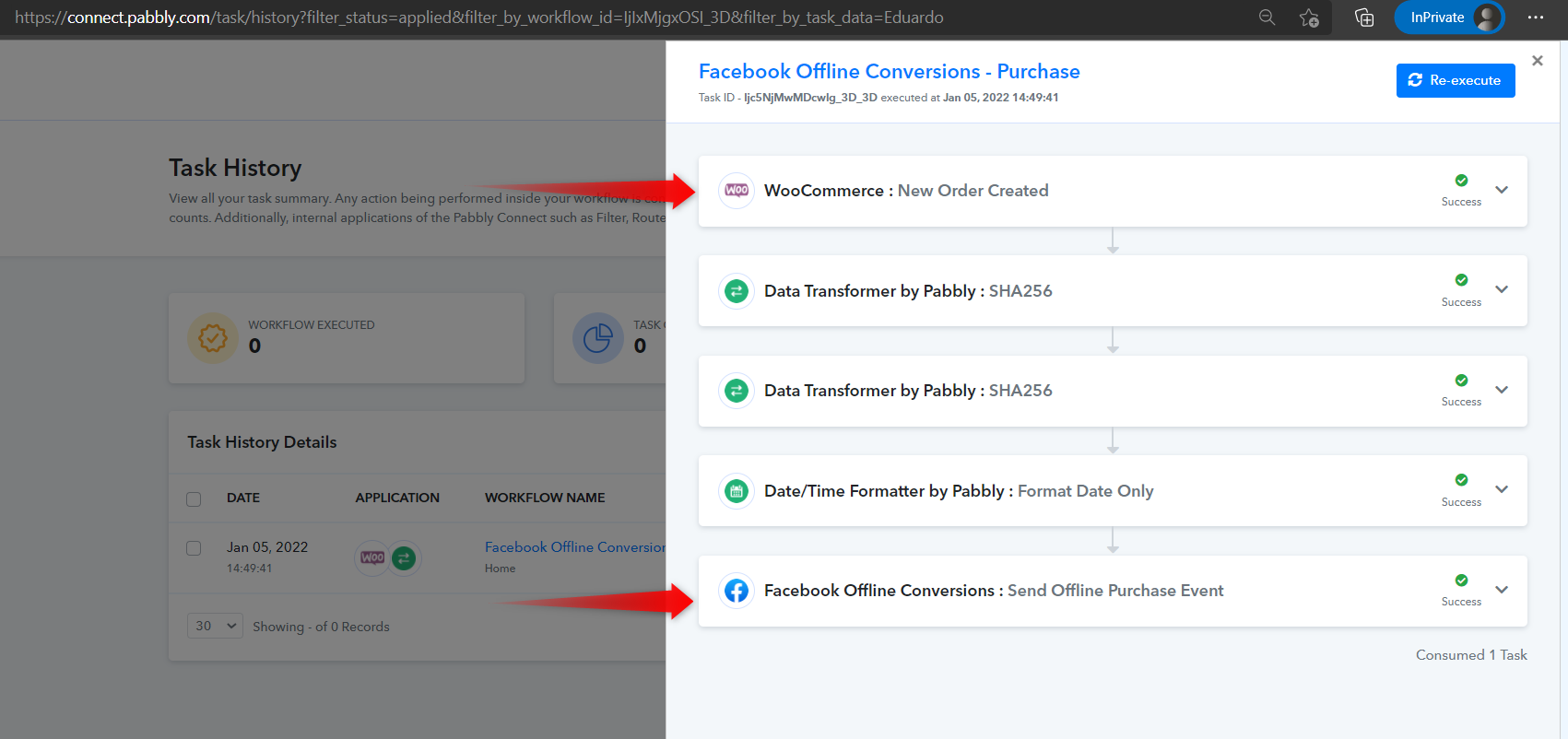Click the first Data Transformer SHA256 step icon

(x=737, y=291)
